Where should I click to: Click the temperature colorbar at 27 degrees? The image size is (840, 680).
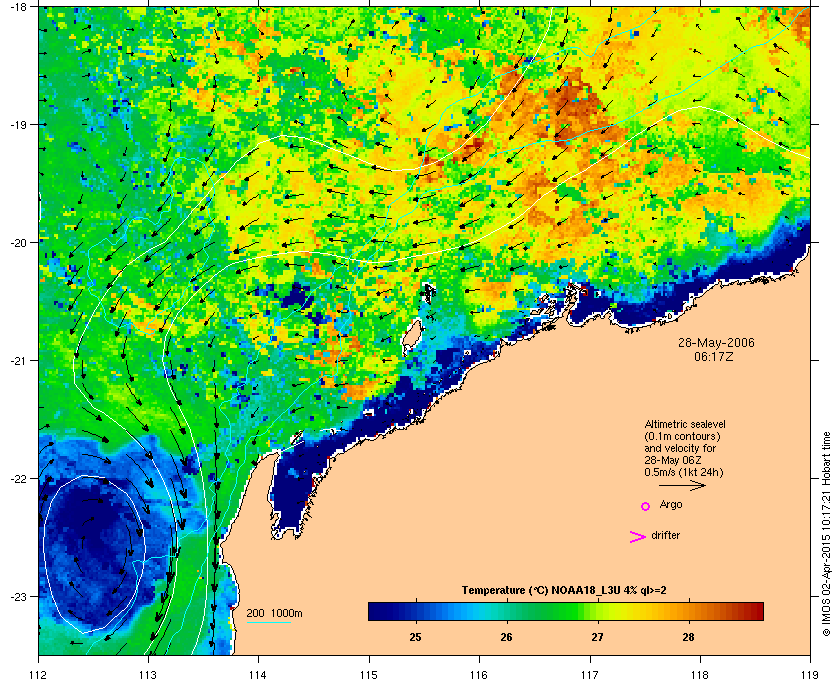[597, 611]
